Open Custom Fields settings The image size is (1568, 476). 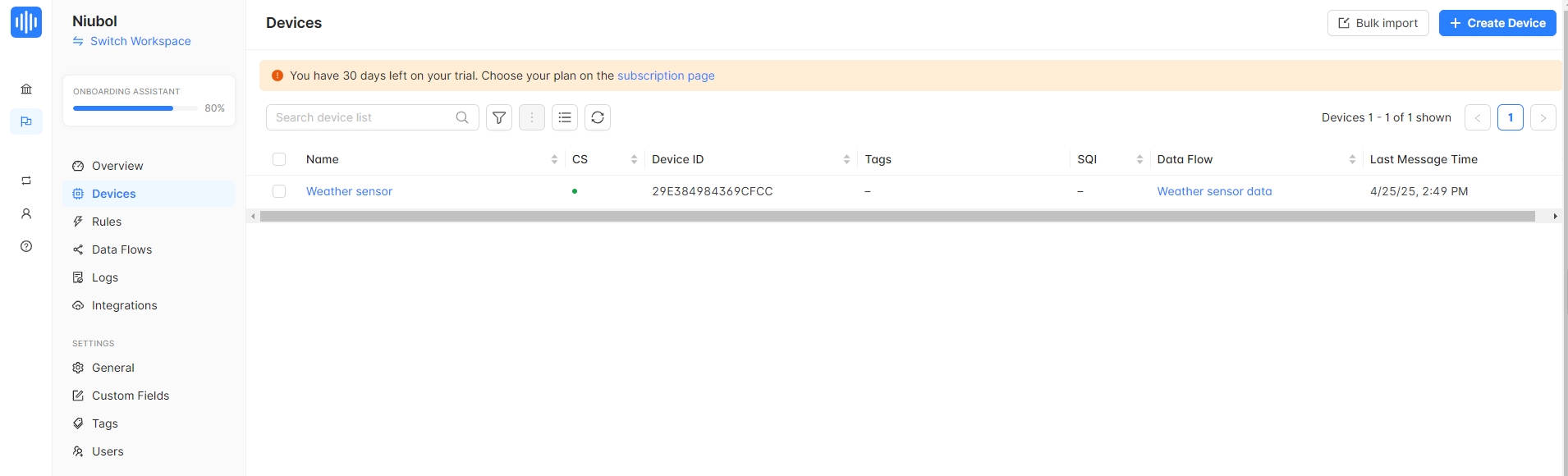tap(149, 396)
